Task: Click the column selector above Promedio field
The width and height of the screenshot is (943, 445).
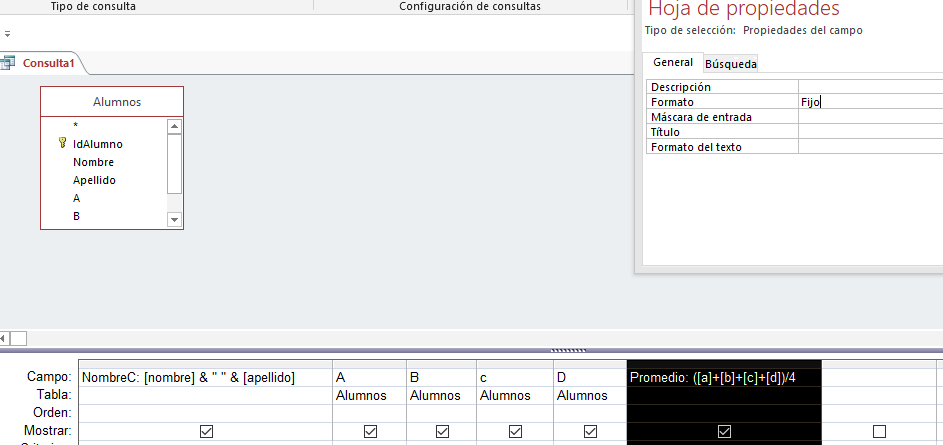Action: pos(724,364)
